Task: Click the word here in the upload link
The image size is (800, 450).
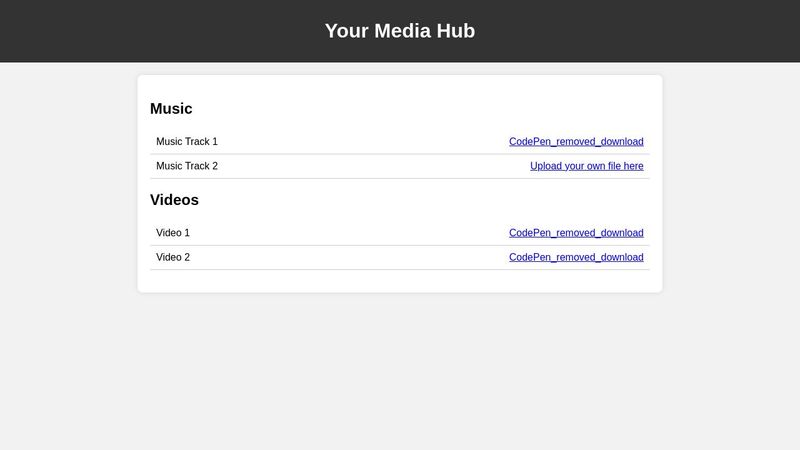Action: (633, 166)
